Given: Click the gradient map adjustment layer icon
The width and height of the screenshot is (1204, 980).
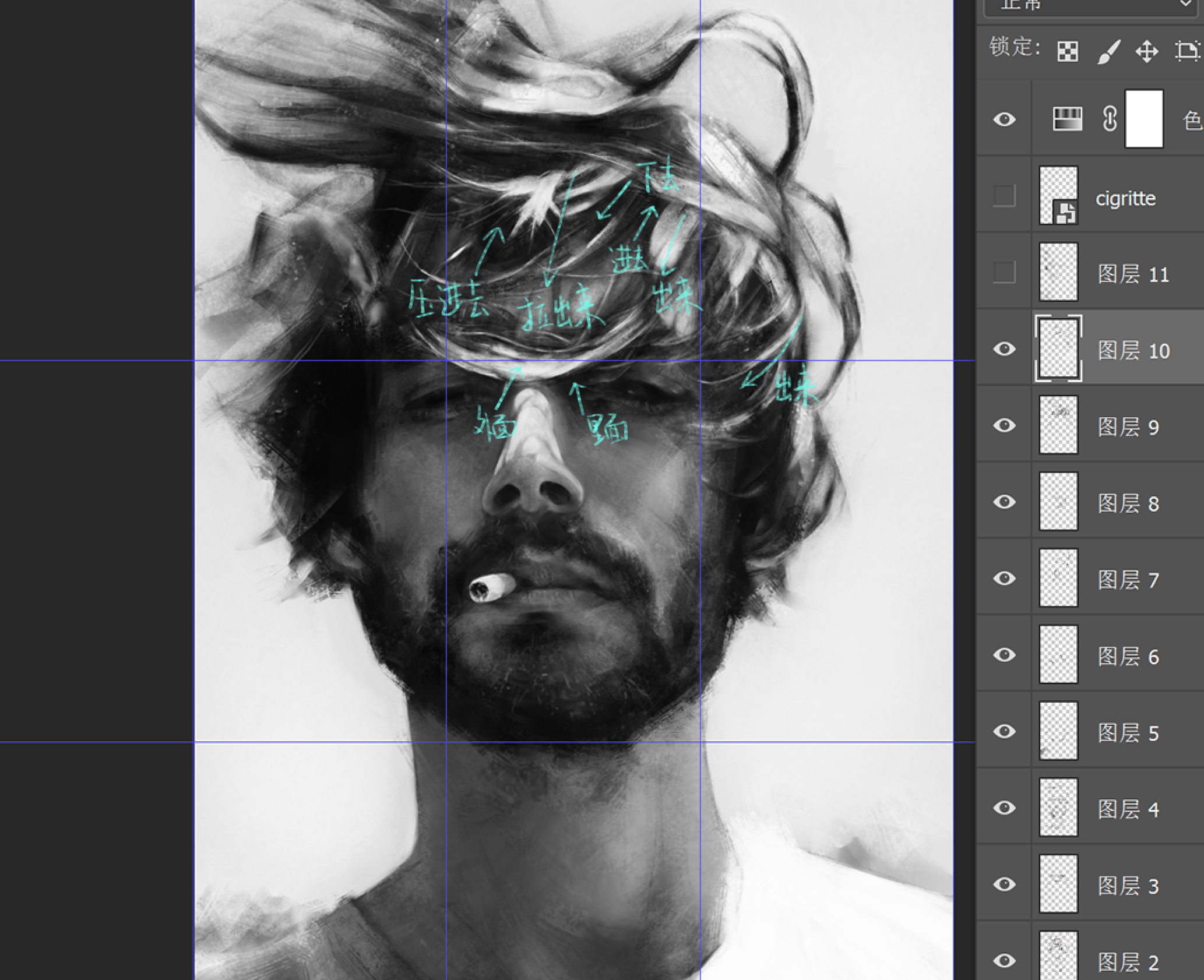Looking at the screenshot, I should pyautogui.click(x=1067, y=119).
